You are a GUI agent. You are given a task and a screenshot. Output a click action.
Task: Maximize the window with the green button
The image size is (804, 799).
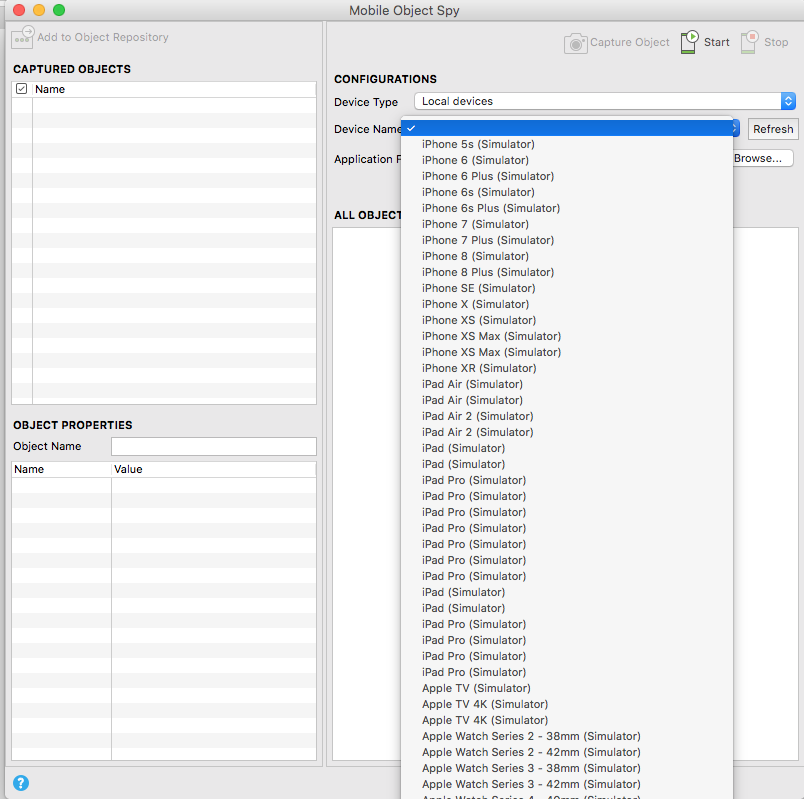[59, 10]
